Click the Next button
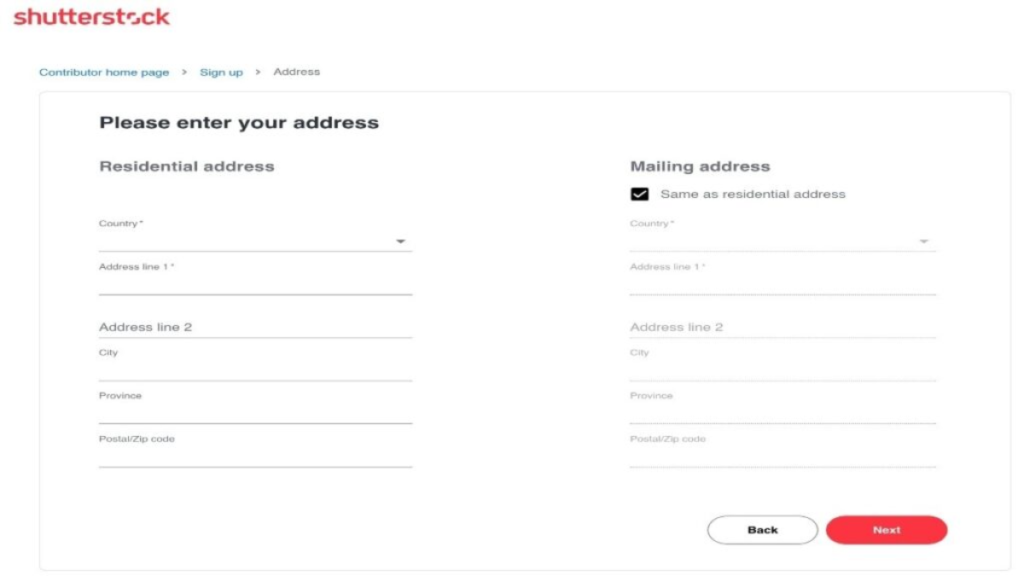1024x576 pixels. click(x=886, y=529)
